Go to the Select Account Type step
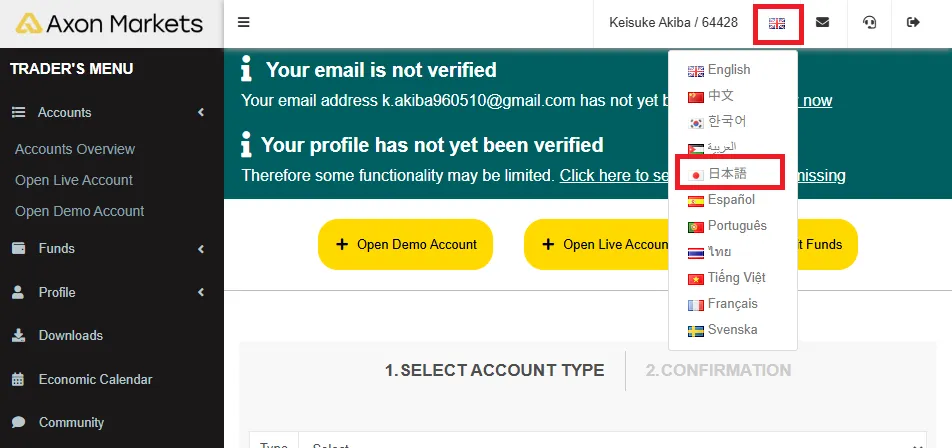Image resolution: width=952 pixels, height=448 pixels. point(494,370)
